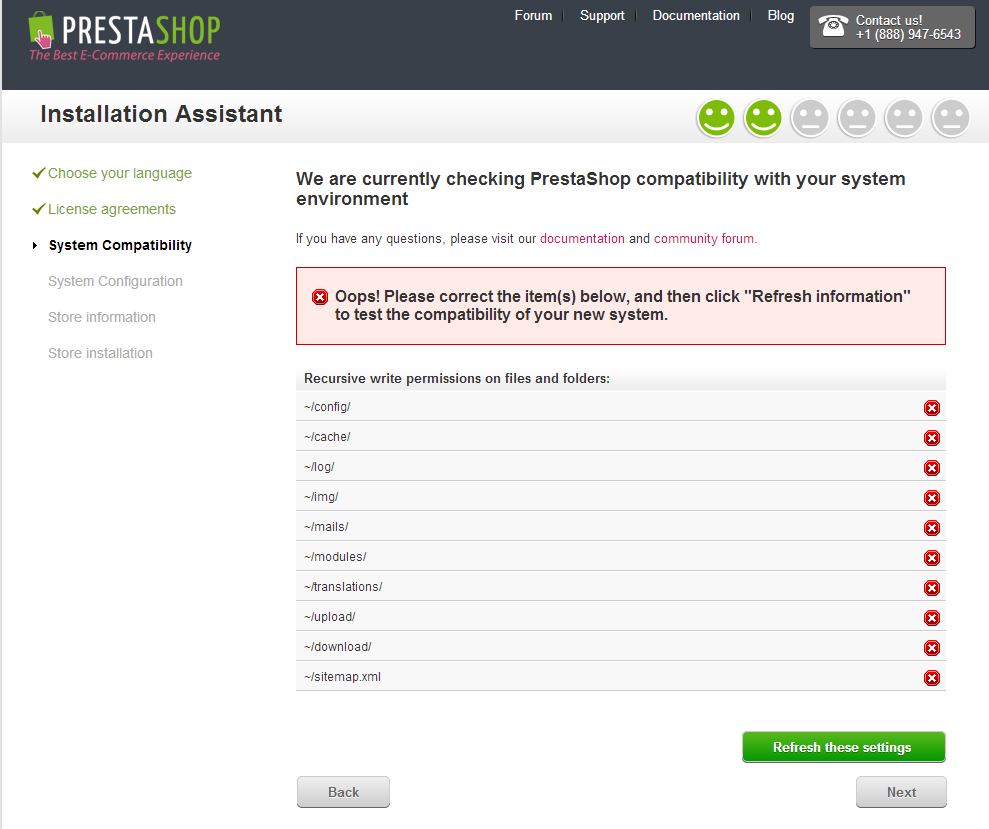Click the fourth gray neutral face step icon
Viewport: 989px width, 829px height.
[857, 118]
